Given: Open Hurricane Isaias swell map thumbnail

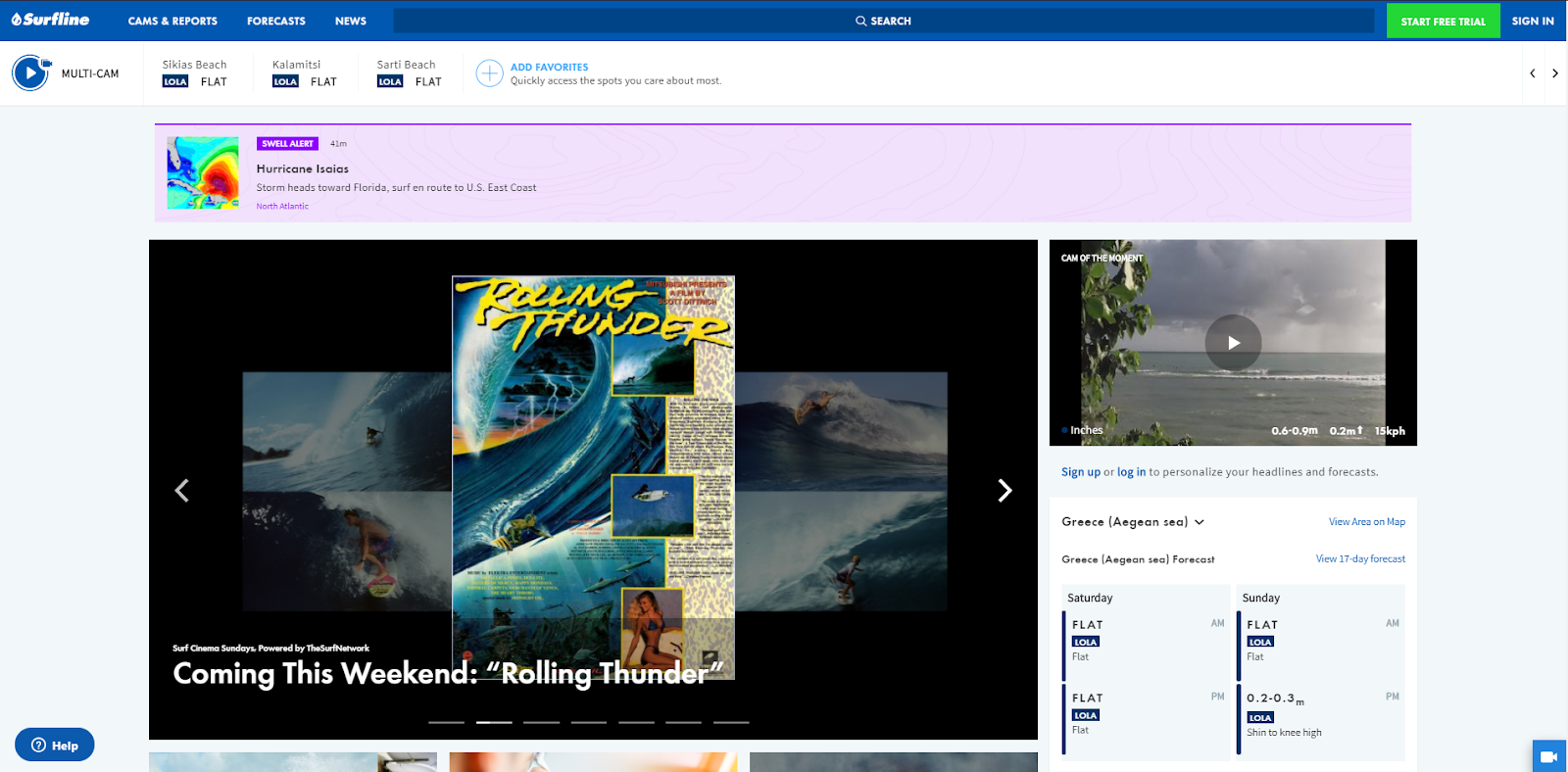Looking at the screenshot, I should [x=203, y=172].
